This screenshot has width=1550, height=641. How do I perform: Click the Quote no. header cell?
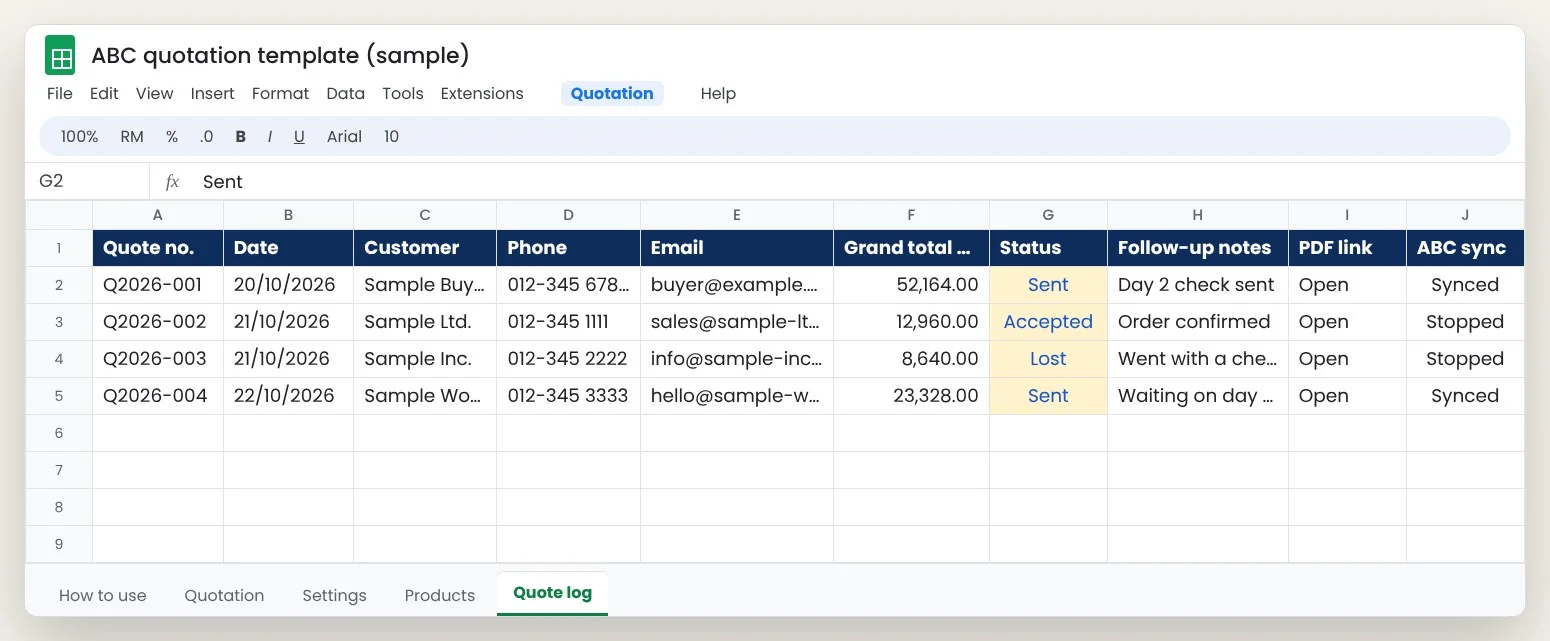[158, 248]
